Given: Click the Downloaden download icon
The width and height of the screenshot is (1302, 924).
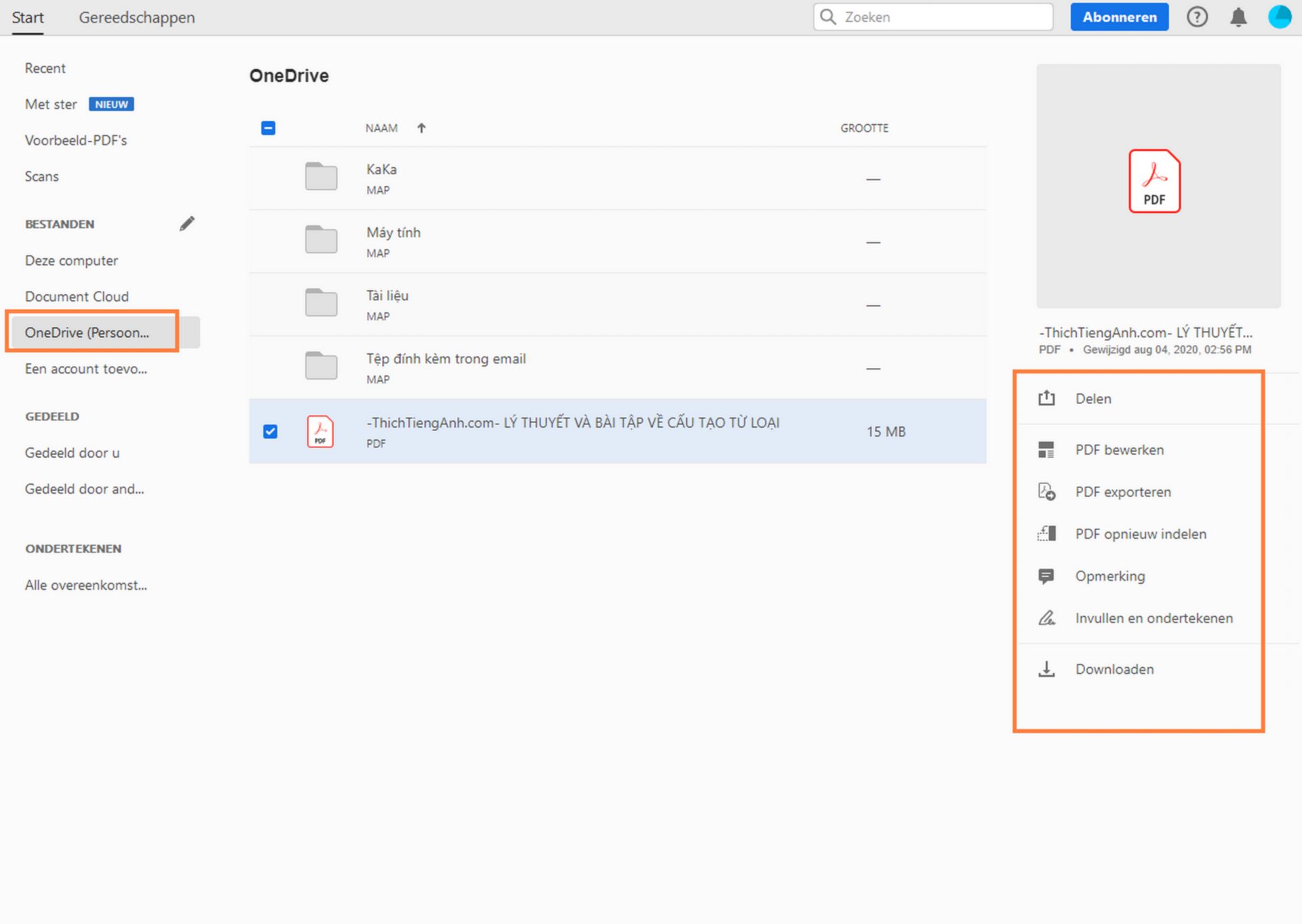Looking at the screenshot, I should (1047, 669).
